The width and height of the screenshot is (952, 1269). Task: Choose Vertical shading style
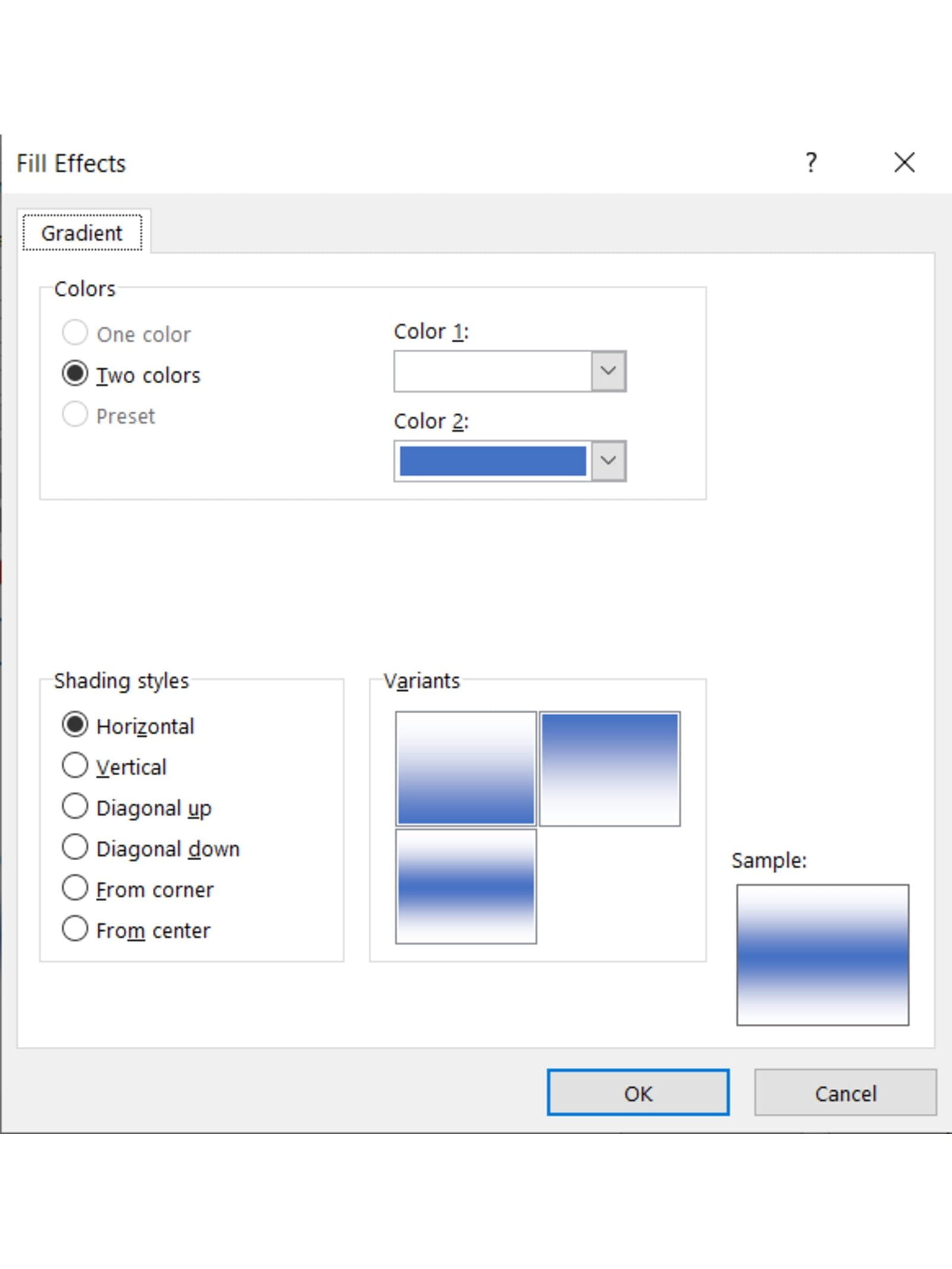point(75,766)
